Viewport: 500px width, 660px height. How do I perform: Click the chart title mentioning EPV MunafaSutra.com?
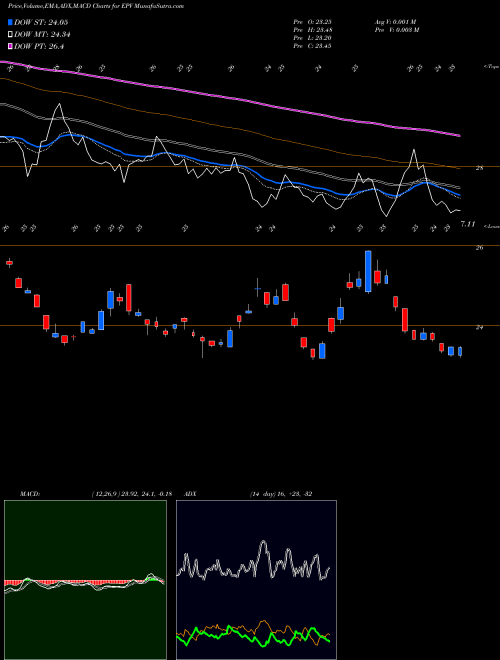(x=96, y=6)
